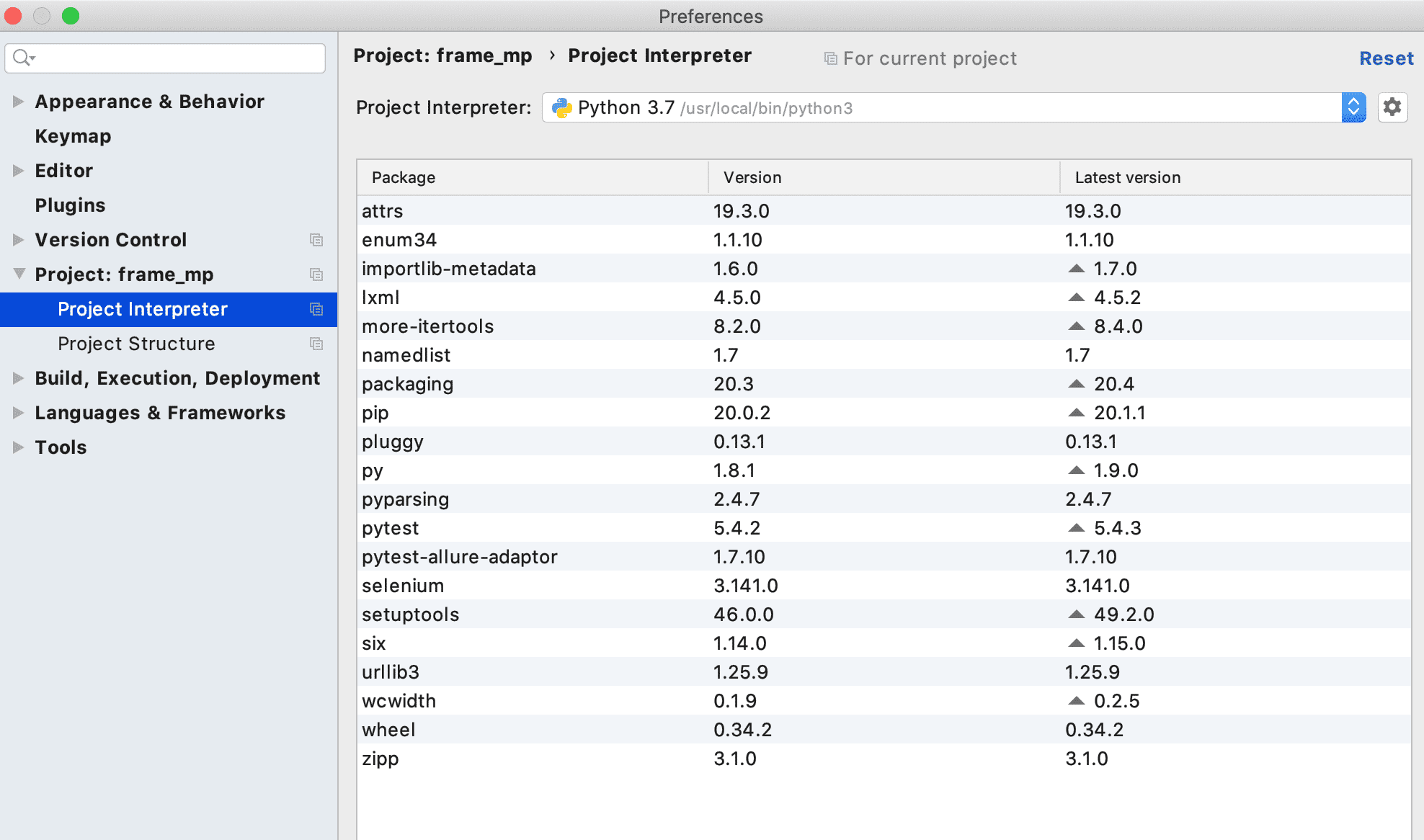The width and height of the screenshot is (1424, 840).
Task: Expand the Appearance & Behavior section
Action: point(18,102)
